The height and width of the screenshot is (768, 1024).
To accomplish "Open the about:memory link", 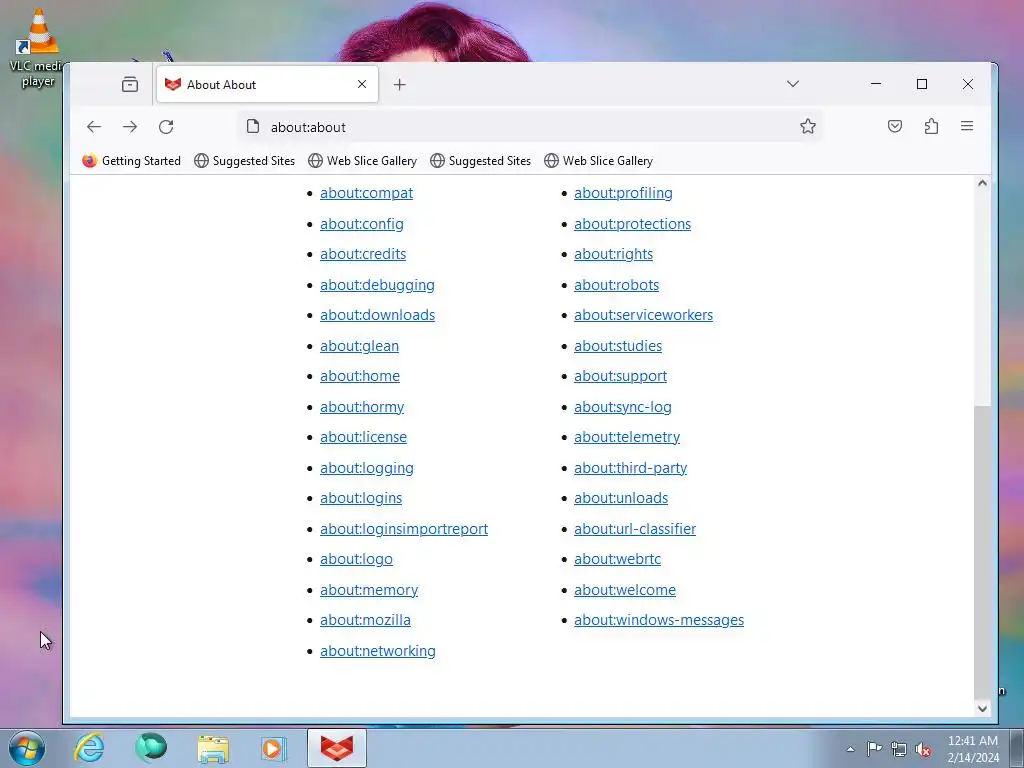I will [369, 590].
